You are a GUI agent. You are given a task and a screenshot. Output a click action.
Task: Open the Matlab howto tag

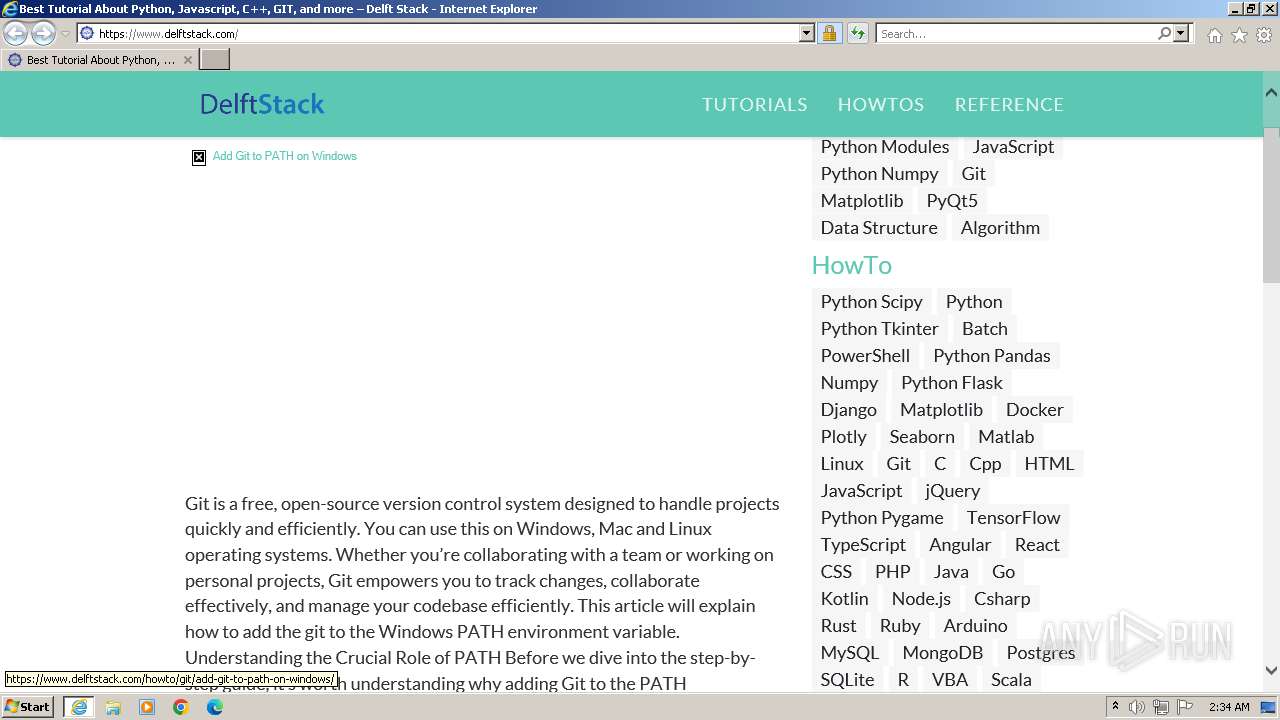1006,436
